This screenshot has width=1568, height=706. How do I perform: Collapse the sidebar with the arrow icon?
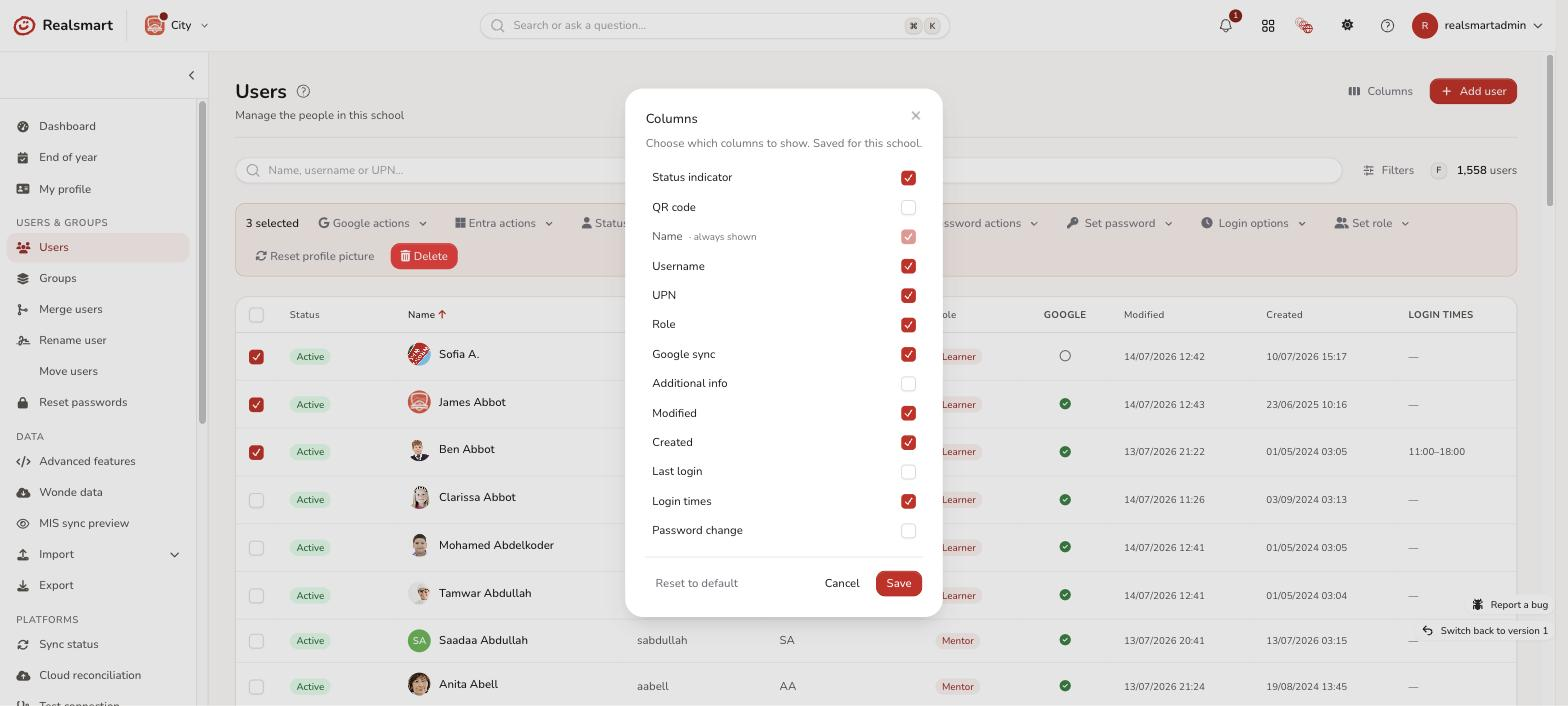coord(191,75)
